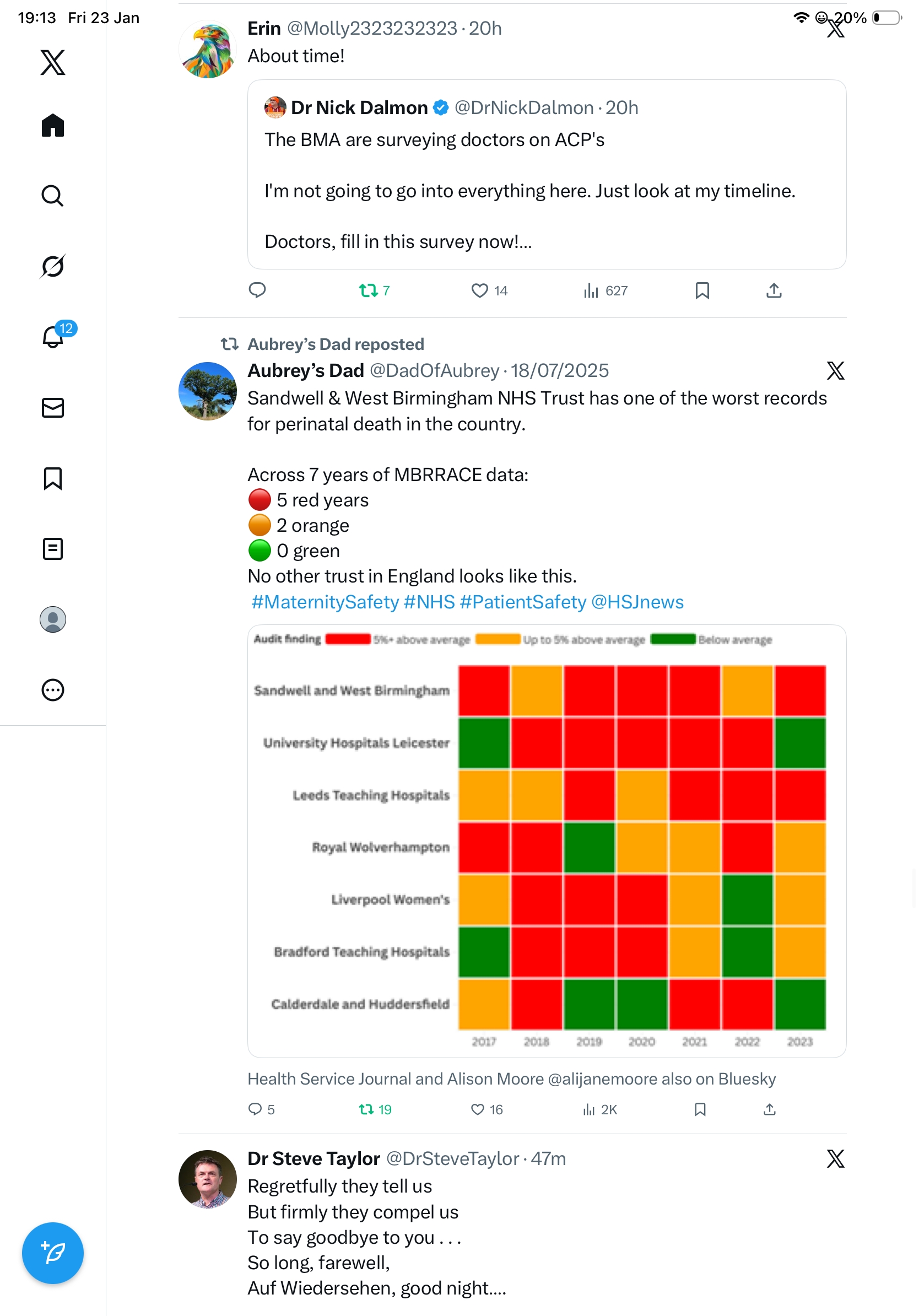
Task: Go to the Home feed icon
Action: 53,125
